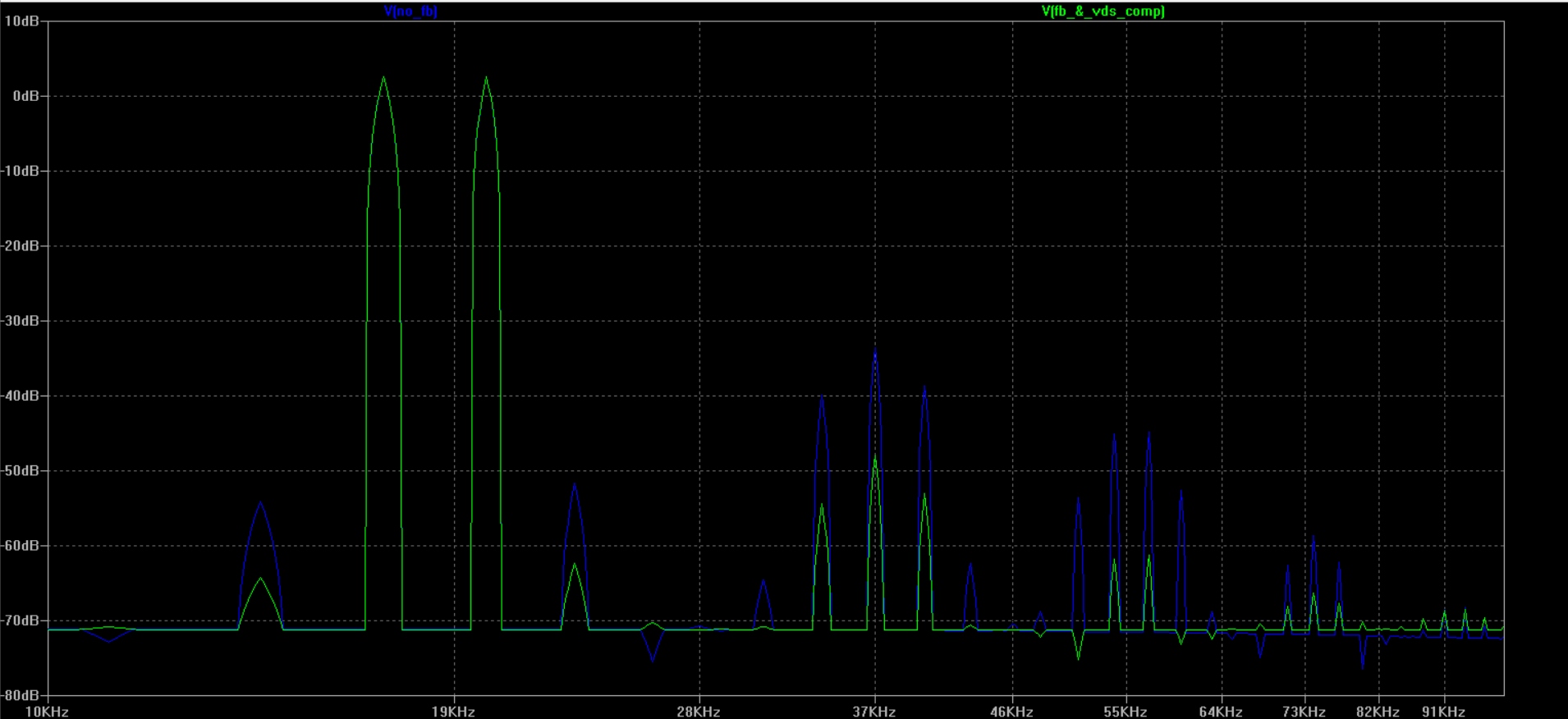Viewport: 1568px width, 719px height.
Task: Click the 55KHz frequency axis label
Action: (x=1125, y=712)
